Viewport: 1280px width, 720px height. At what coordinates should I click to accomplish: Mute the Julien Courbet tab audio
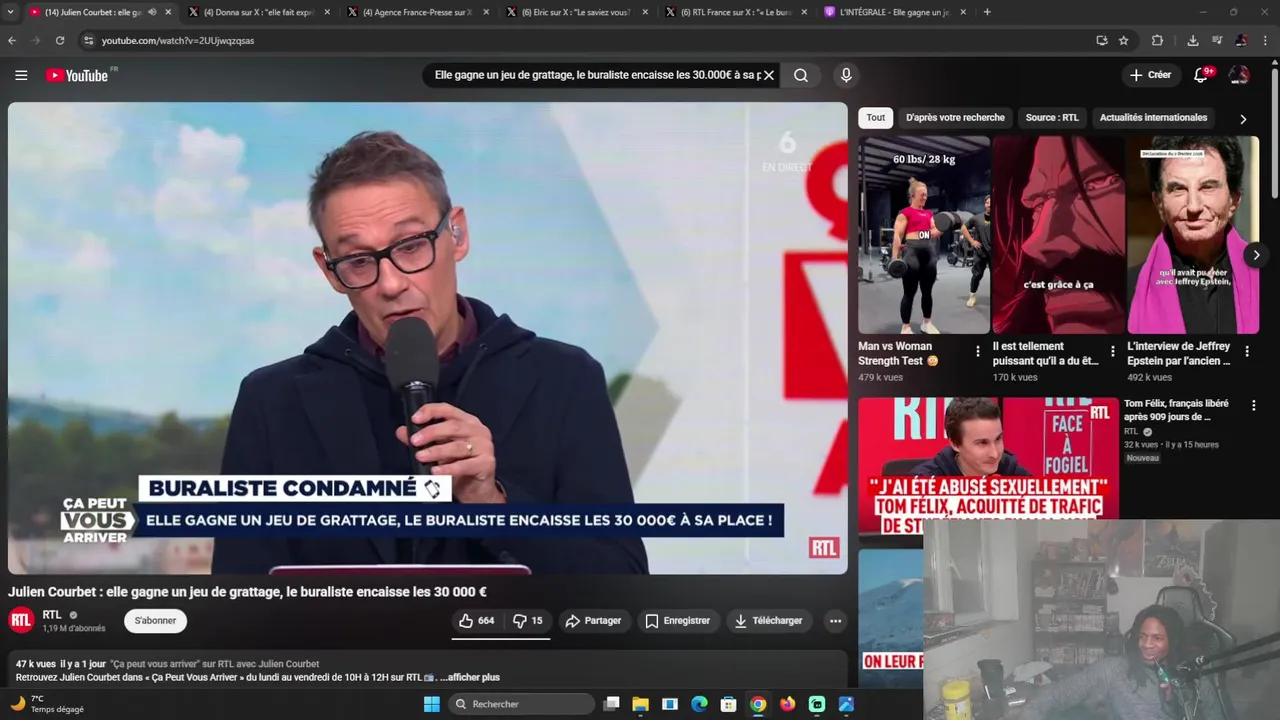(152, 12)
